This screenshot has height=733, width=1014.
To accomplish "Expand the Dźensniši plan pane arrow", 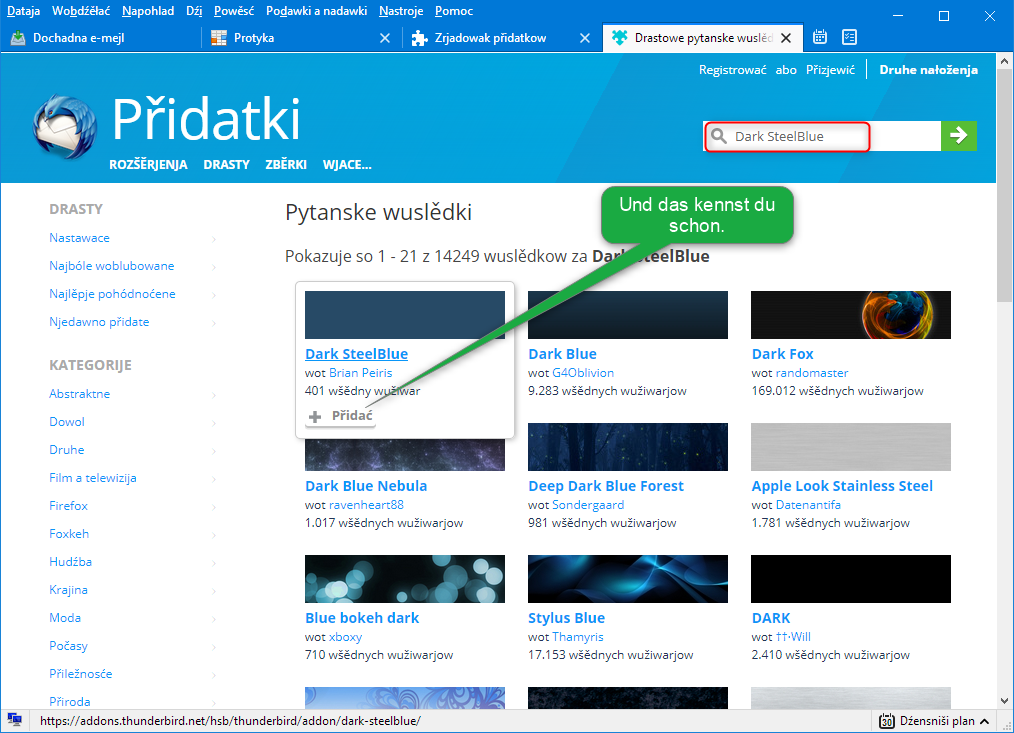I will [x=984, y=721].
